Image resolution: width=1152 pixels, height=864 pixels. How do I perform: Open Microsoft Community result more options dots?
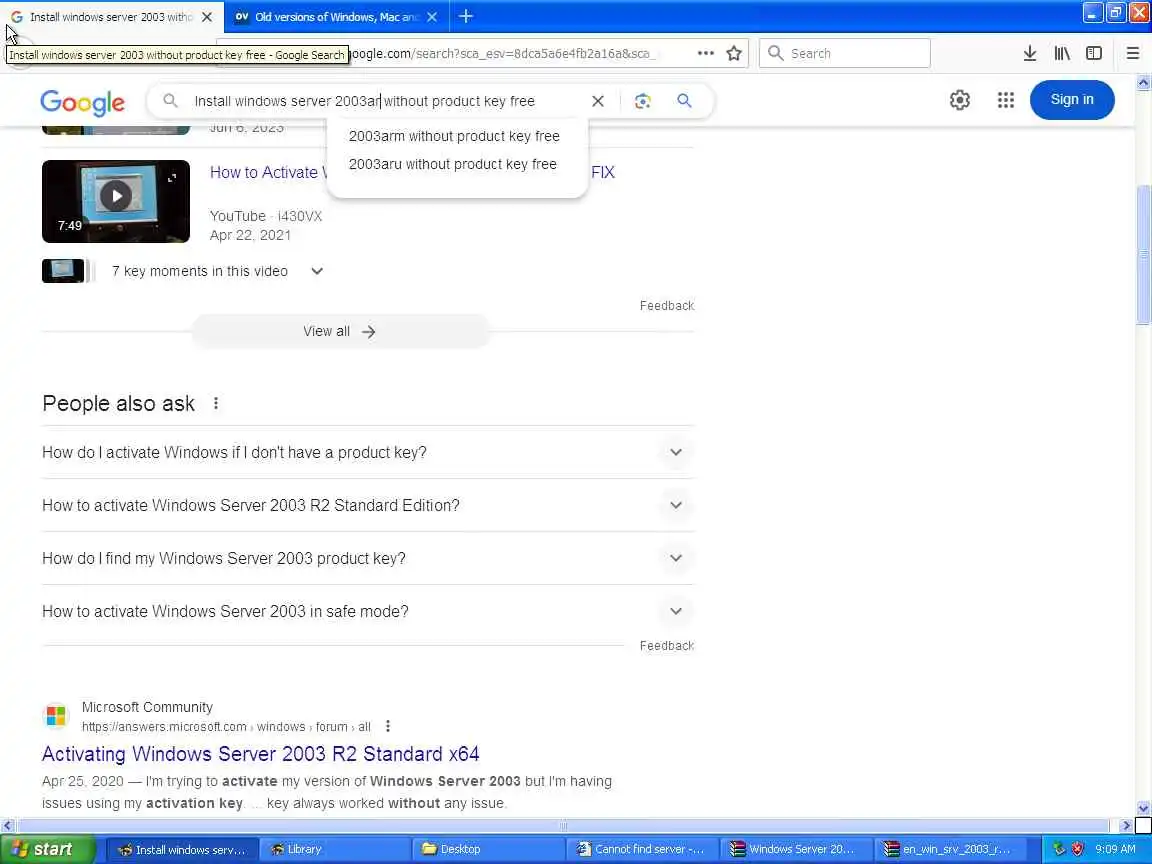tap(388, 727)
